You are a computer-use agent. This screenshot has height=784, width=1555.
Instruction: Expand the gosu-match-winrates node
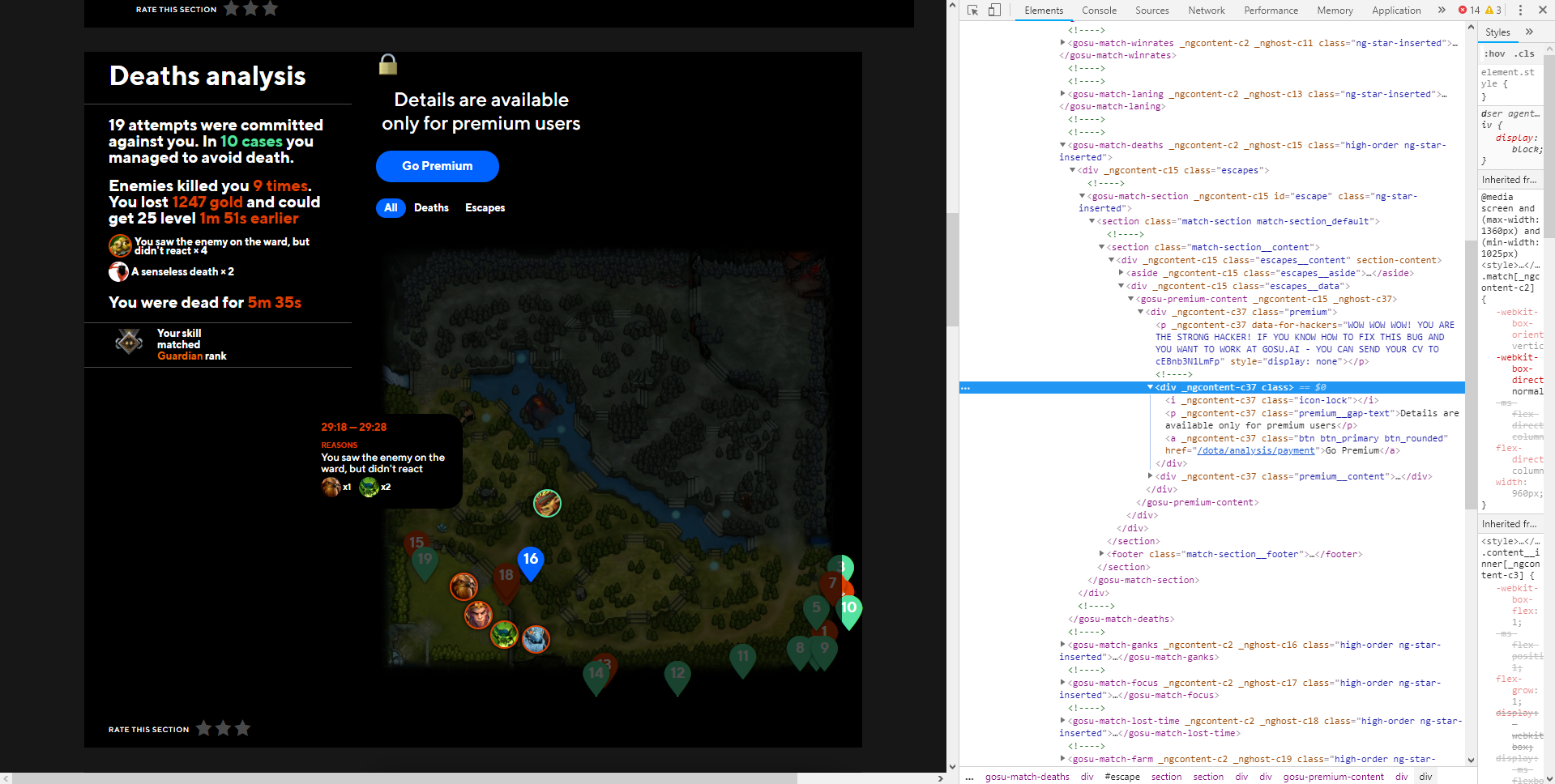[1063, 43]
